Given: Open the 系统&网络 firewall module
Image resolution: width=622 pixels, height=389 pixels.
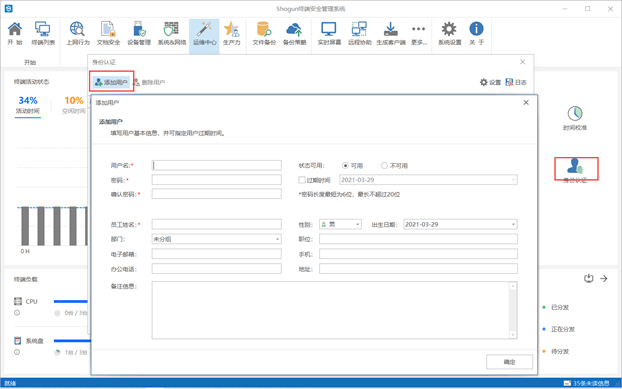Looking at the screenshot, I should [171, 33].
